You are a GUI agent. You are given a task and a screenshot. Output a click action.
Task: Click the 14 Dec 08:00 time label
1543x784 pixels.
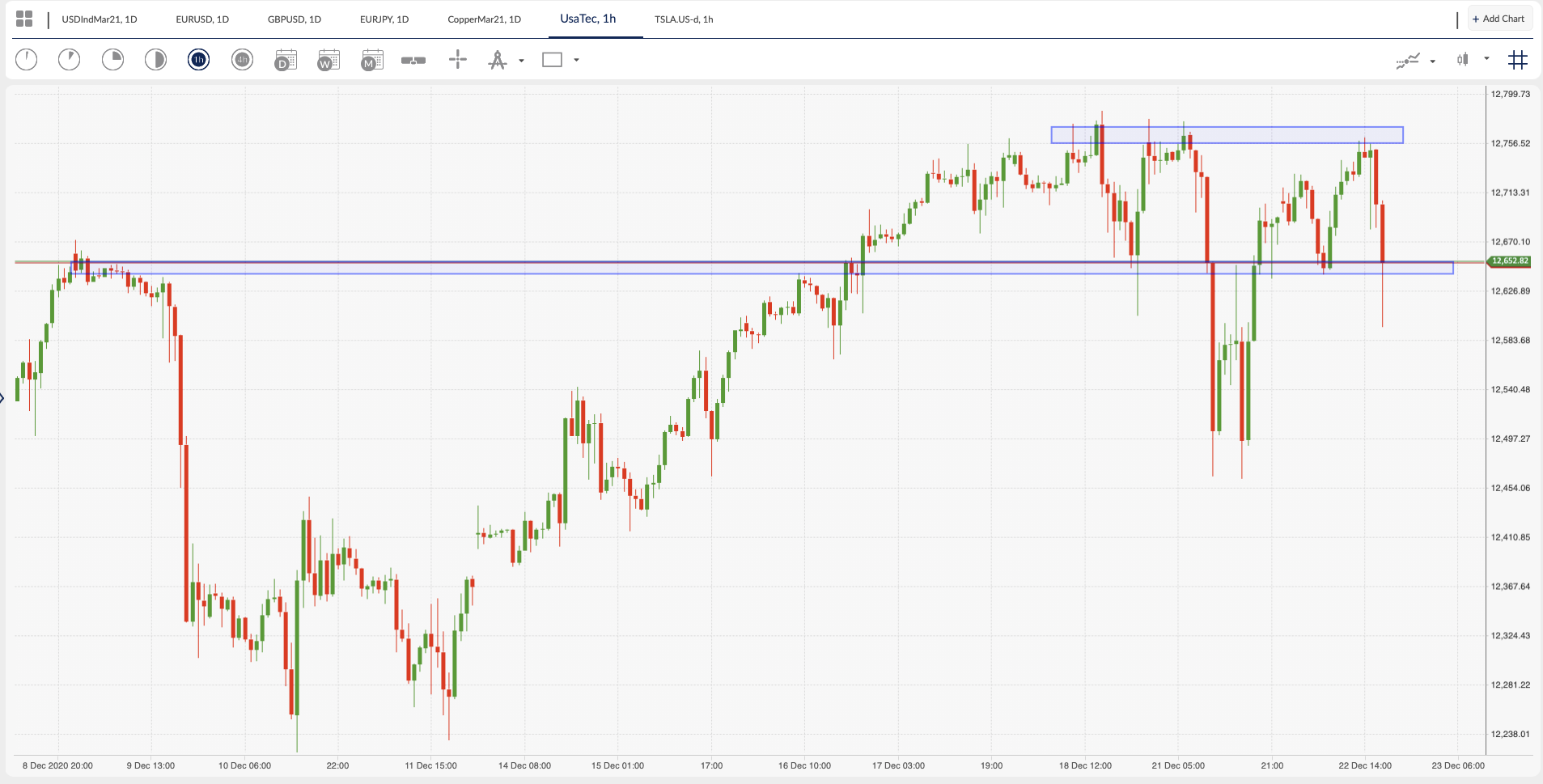click(524, 765)
